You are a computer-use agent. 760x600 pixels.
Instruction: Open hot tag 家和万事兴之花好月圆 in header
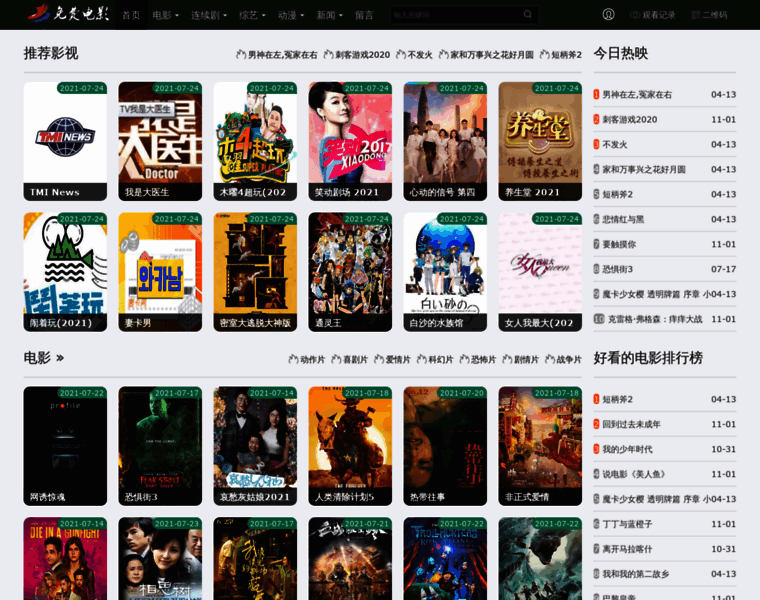pos(486,55)
